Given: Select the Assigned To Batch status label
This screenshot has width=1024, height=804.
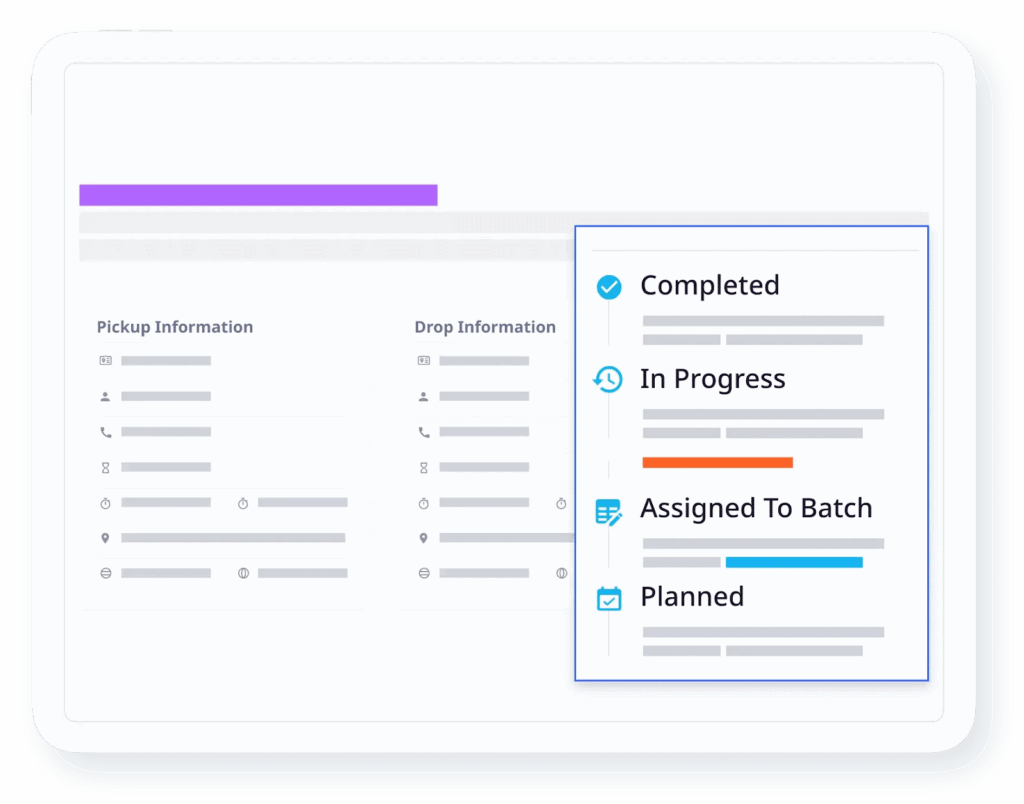Looking at the screenshot, I should point(756,509).
